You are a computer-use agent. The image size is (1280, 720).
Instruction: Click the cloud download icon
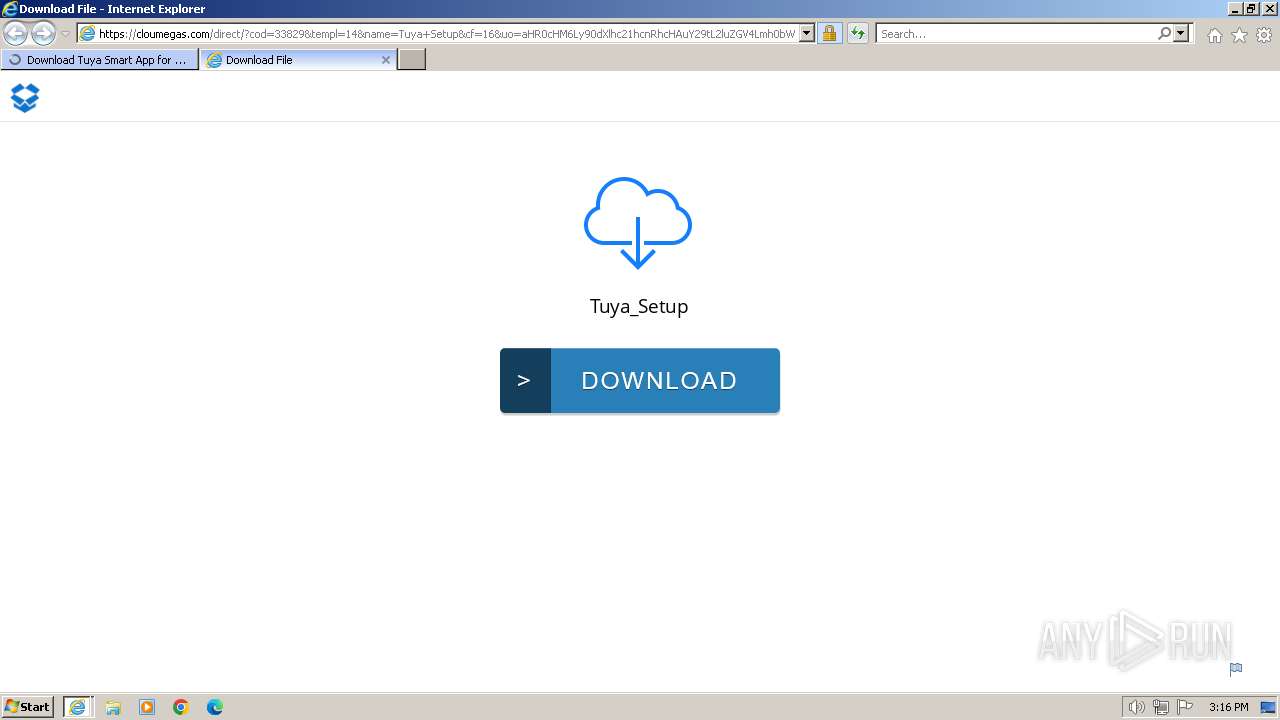pos(638,223)
